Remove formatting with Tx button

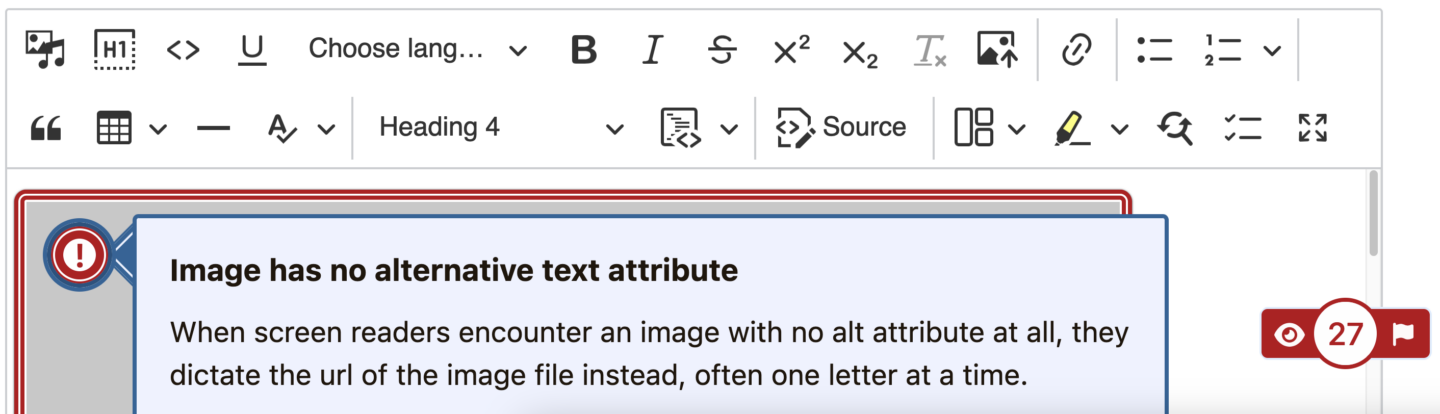coord(930,50)
